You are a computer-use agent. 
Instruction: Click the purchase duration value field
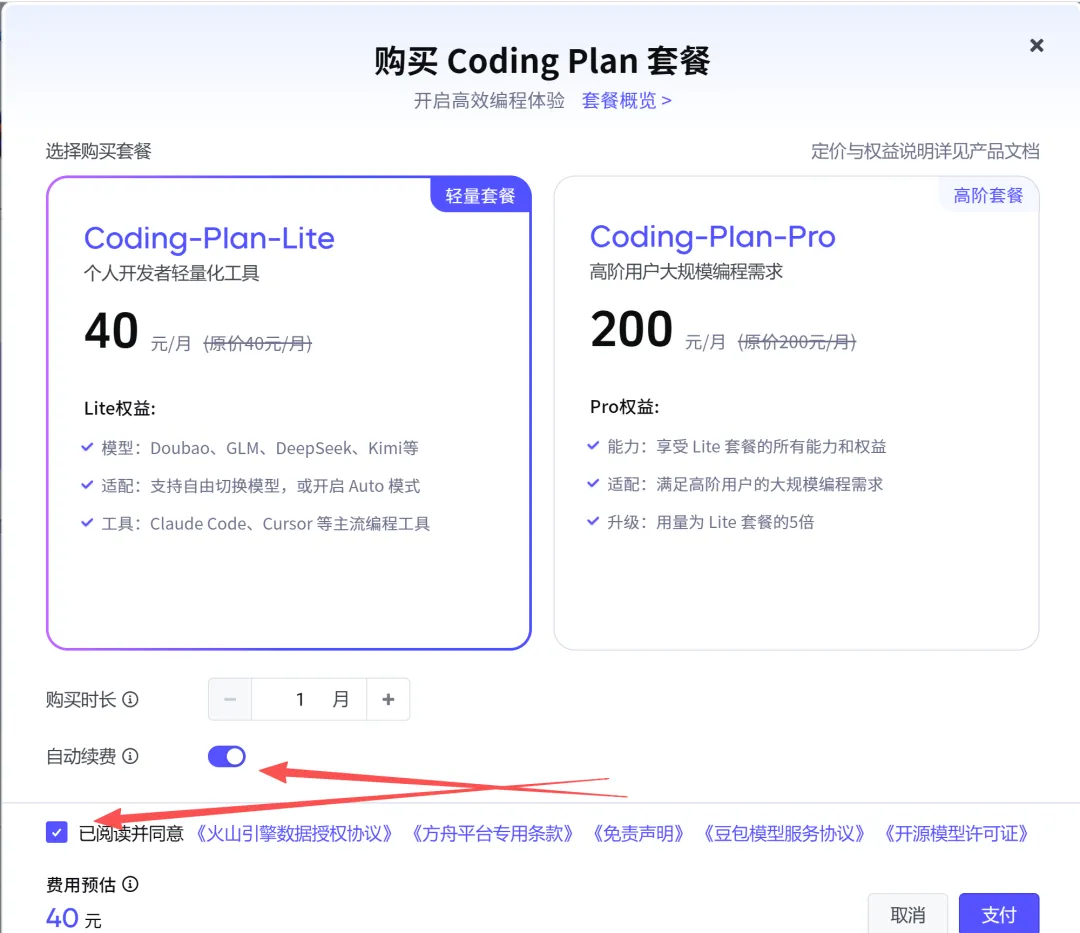309,700
